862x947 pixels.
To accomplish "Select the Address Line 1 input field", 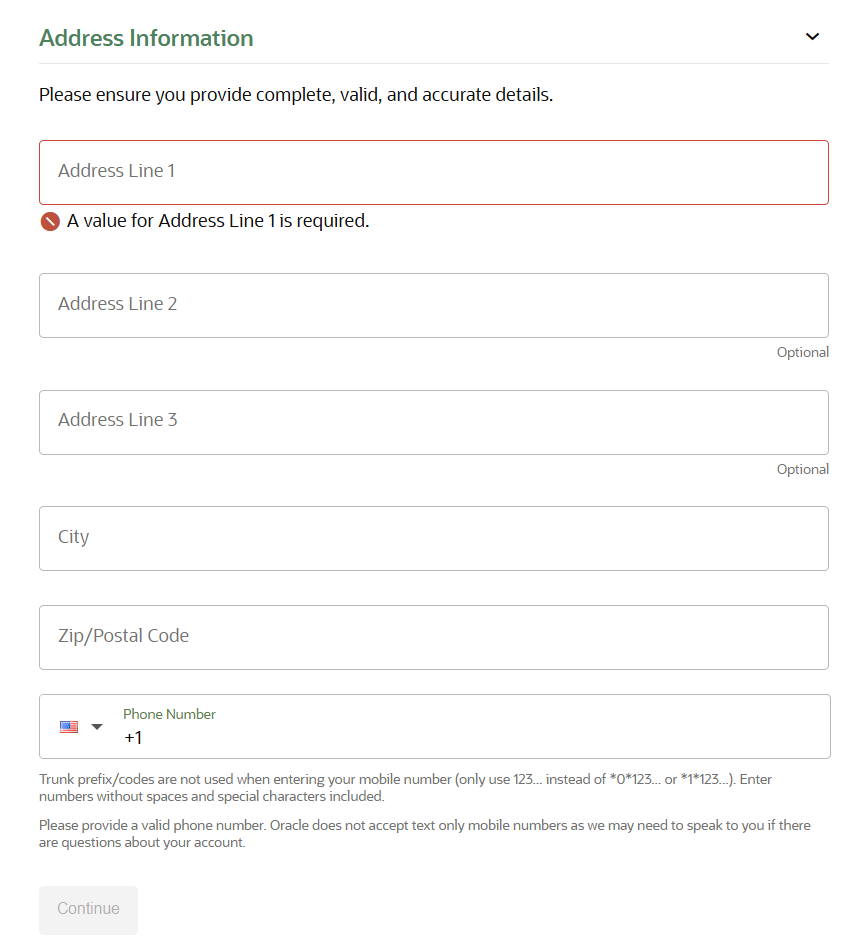I will (x=433, y=171).
